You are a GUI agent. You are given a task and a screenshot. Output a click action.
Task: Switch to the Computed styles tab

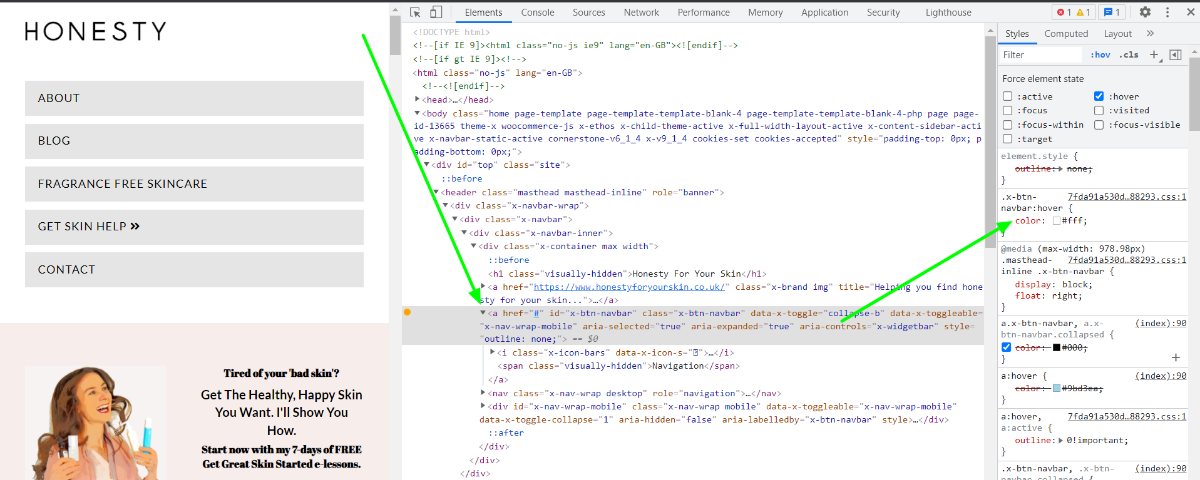click(x=1066, y=34)
